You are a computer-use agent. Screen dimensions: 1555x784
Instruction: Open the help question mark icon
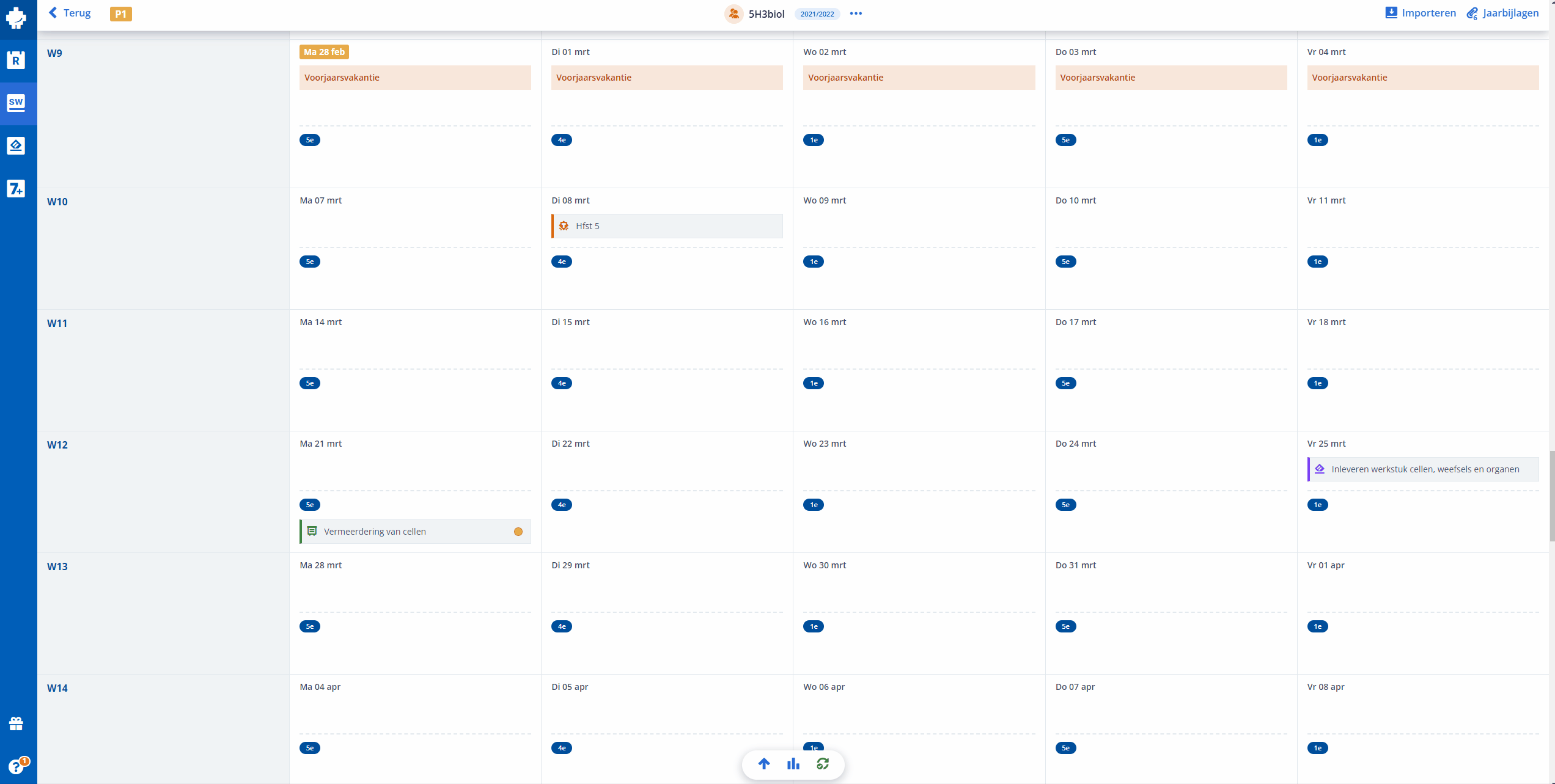pos(17,766)
